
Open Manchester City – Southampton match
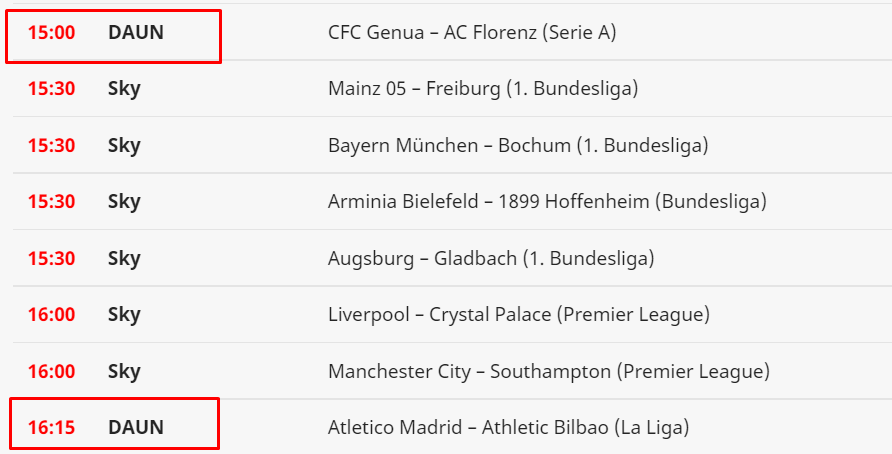548,371
